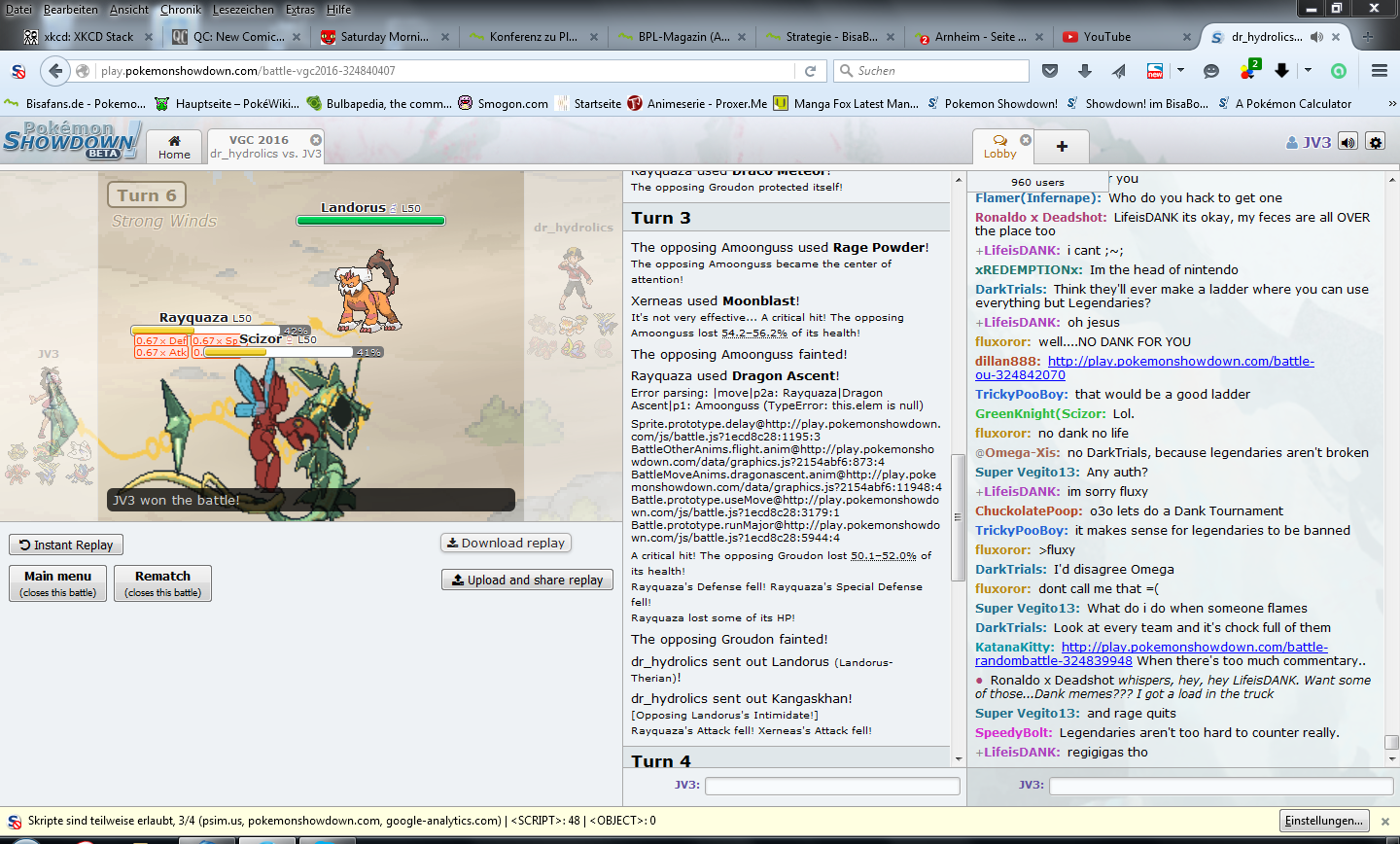Upload and share the replay
1400x844 pixels.
pyautogui.click(x=527, y=580)
